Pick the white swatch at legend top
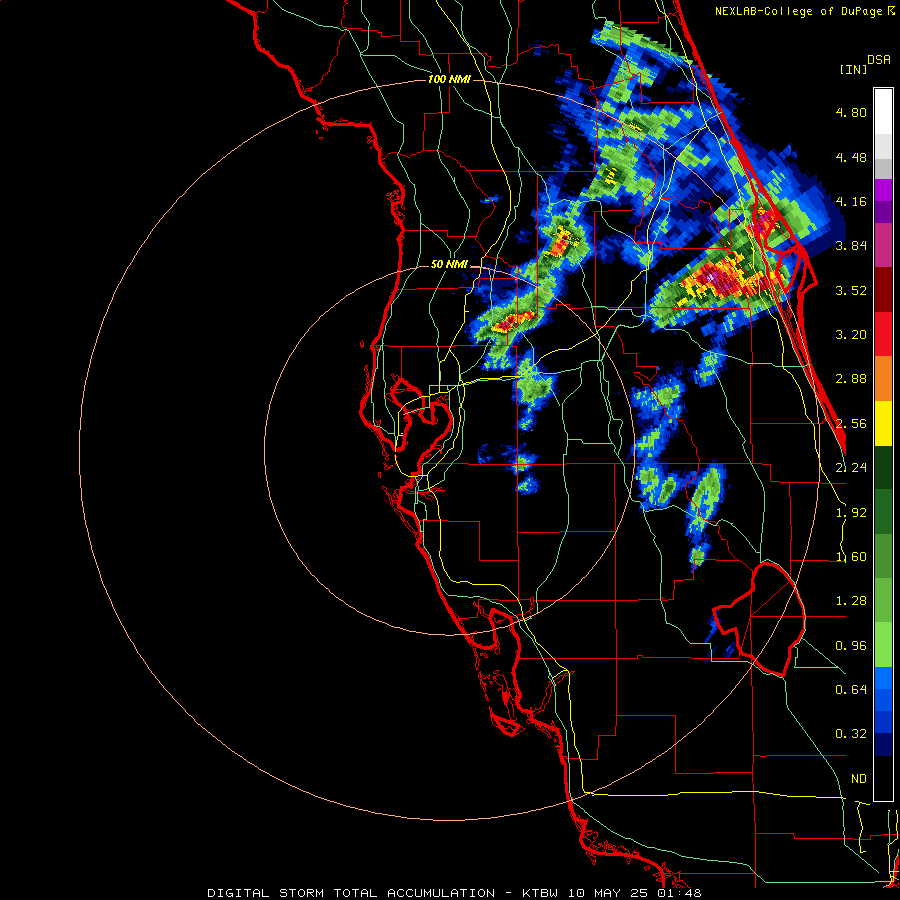The image size is (900, 900). pyautogui.click(x=883, y=112)
